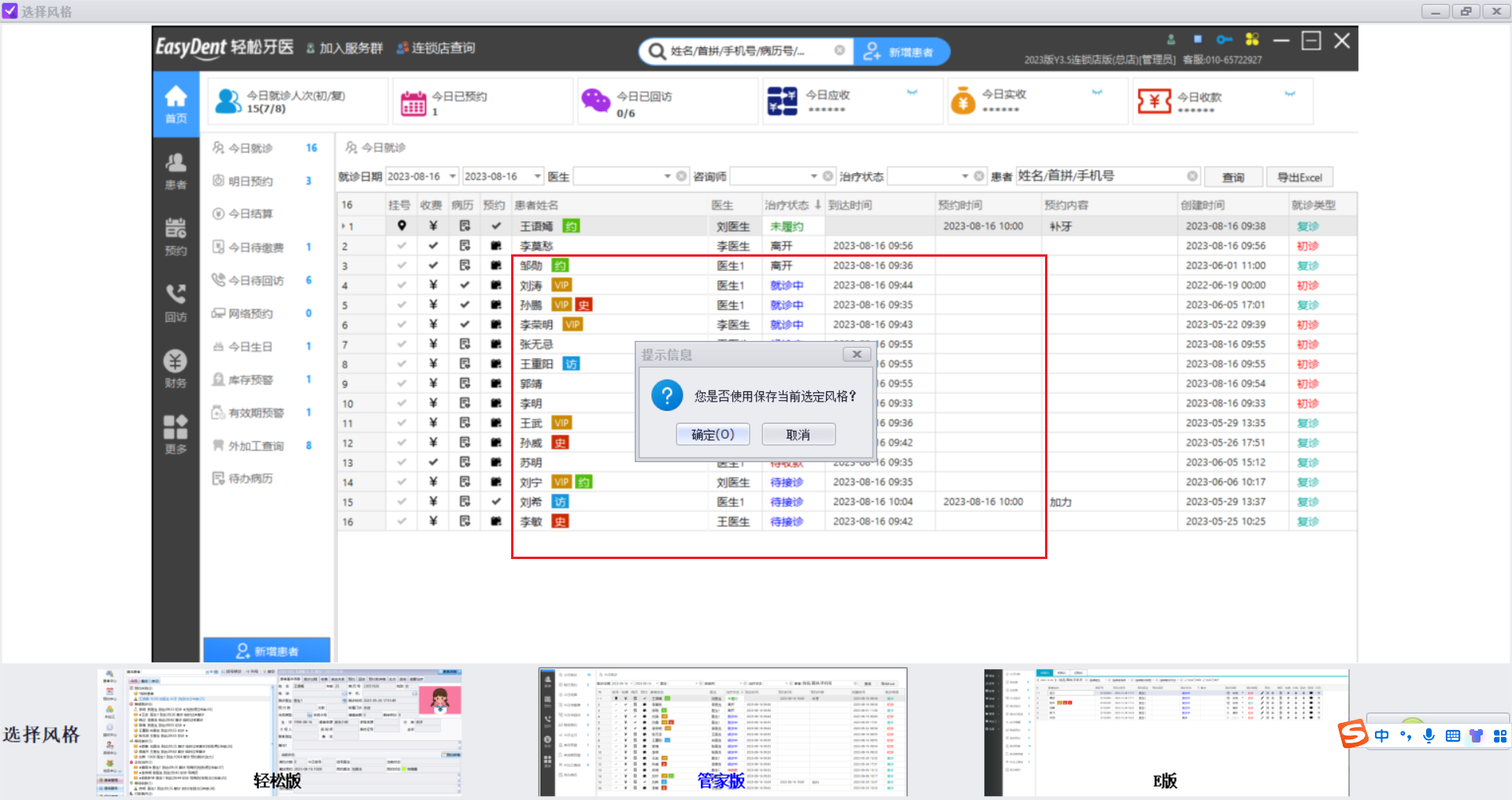Image resolution: width=1512 pixels, height=800 pixels.
Task: Click the blue square icon in title bar
Action: click(x=1198, y=39)
